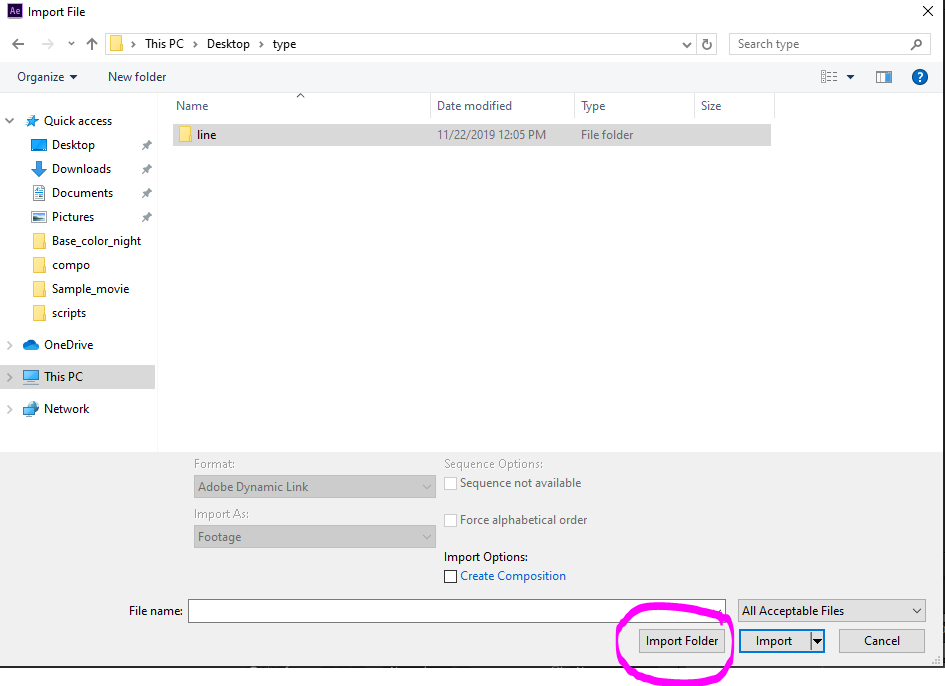Click the Help question mark icon
945x686 pixels.
click(x=919, y=76)
